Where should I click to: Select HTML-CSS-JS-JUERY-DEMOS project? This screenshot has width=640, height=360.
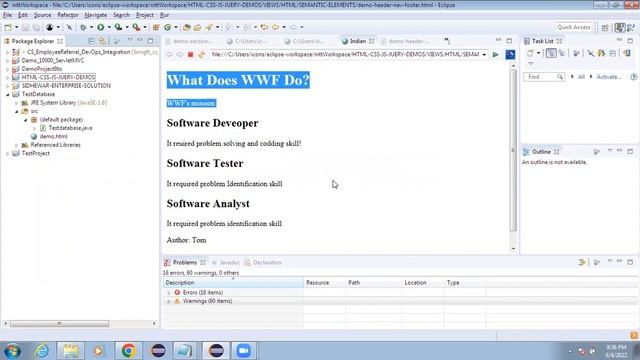point(58,77)
